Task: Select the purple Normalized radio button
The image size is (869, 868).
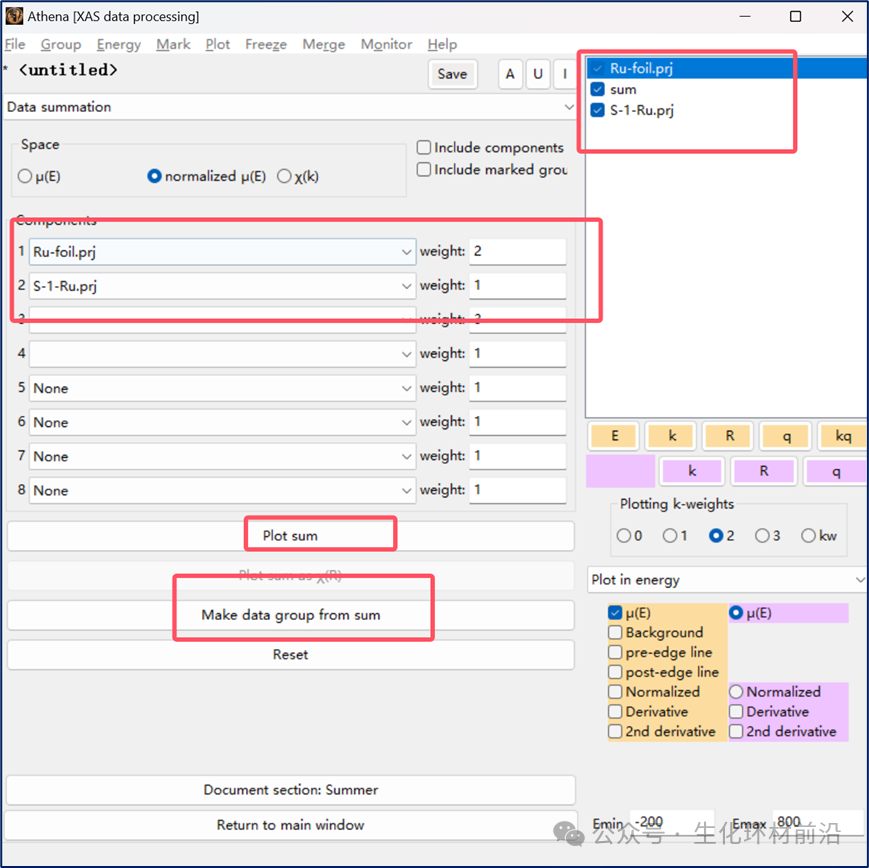Action: tap(736, 692)
